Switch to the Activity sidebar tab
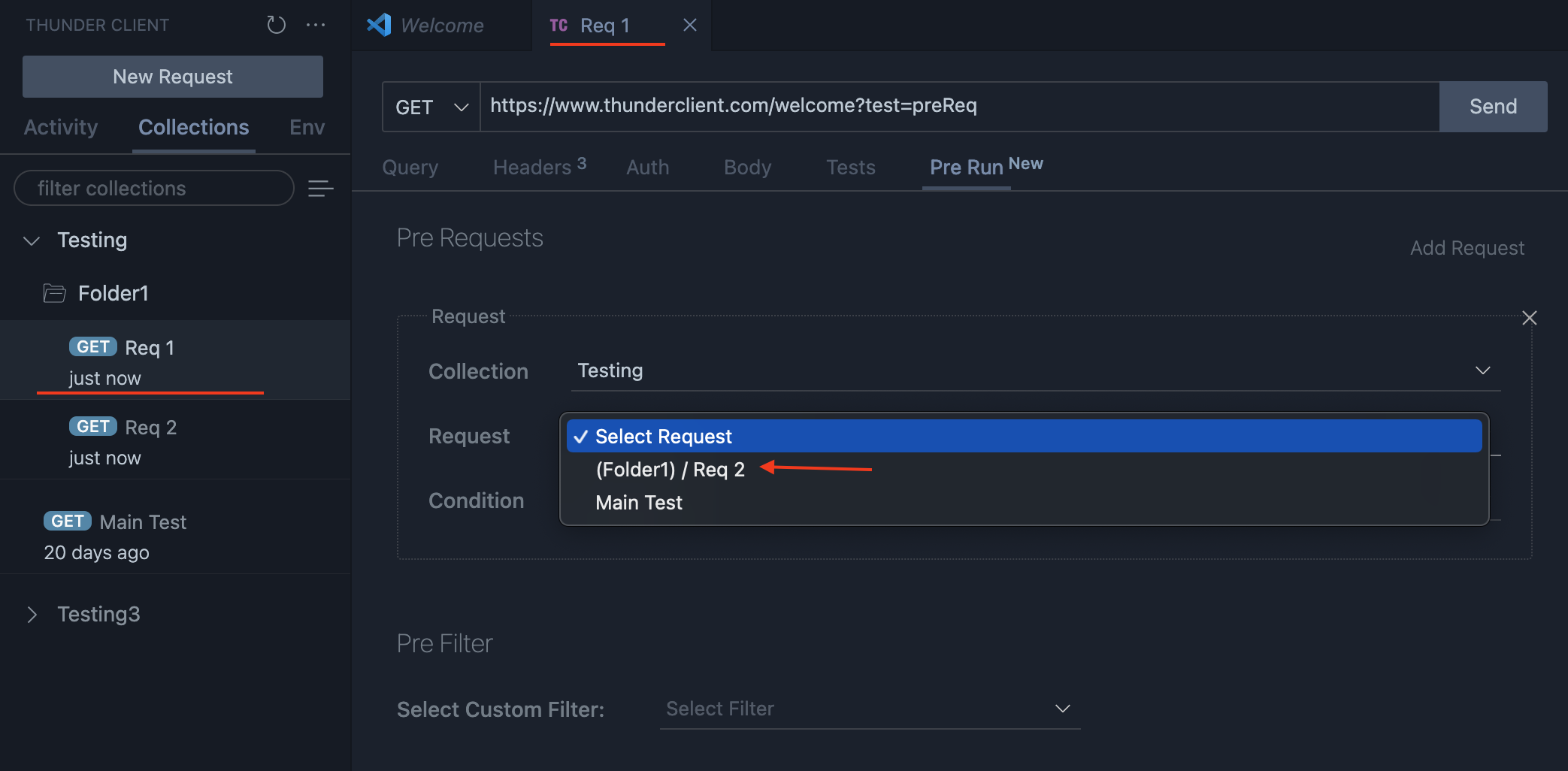 coord(60,127)
